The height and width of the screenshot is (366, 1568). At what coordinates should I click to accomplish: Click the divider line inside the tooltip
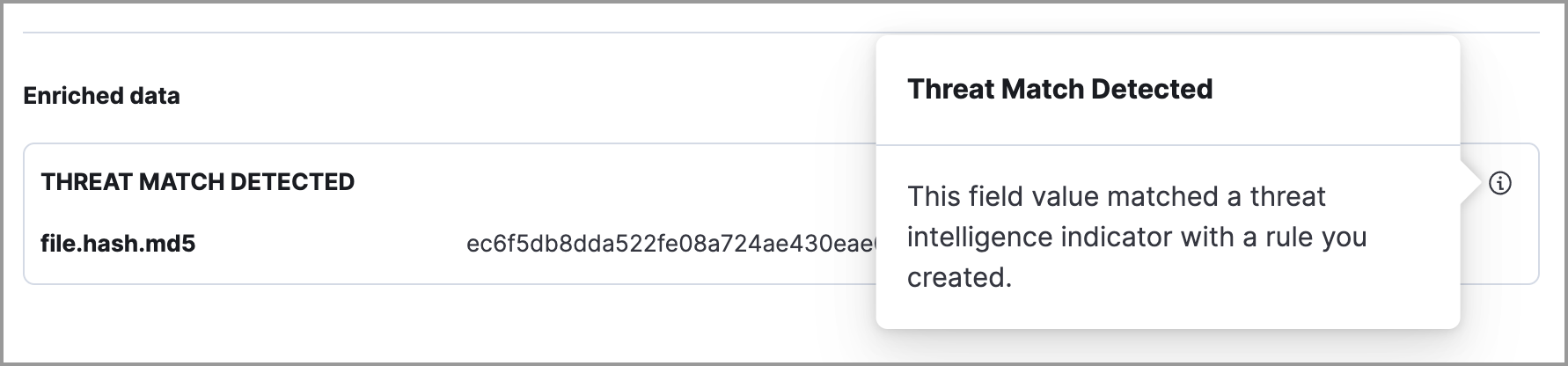point(1168,145)
